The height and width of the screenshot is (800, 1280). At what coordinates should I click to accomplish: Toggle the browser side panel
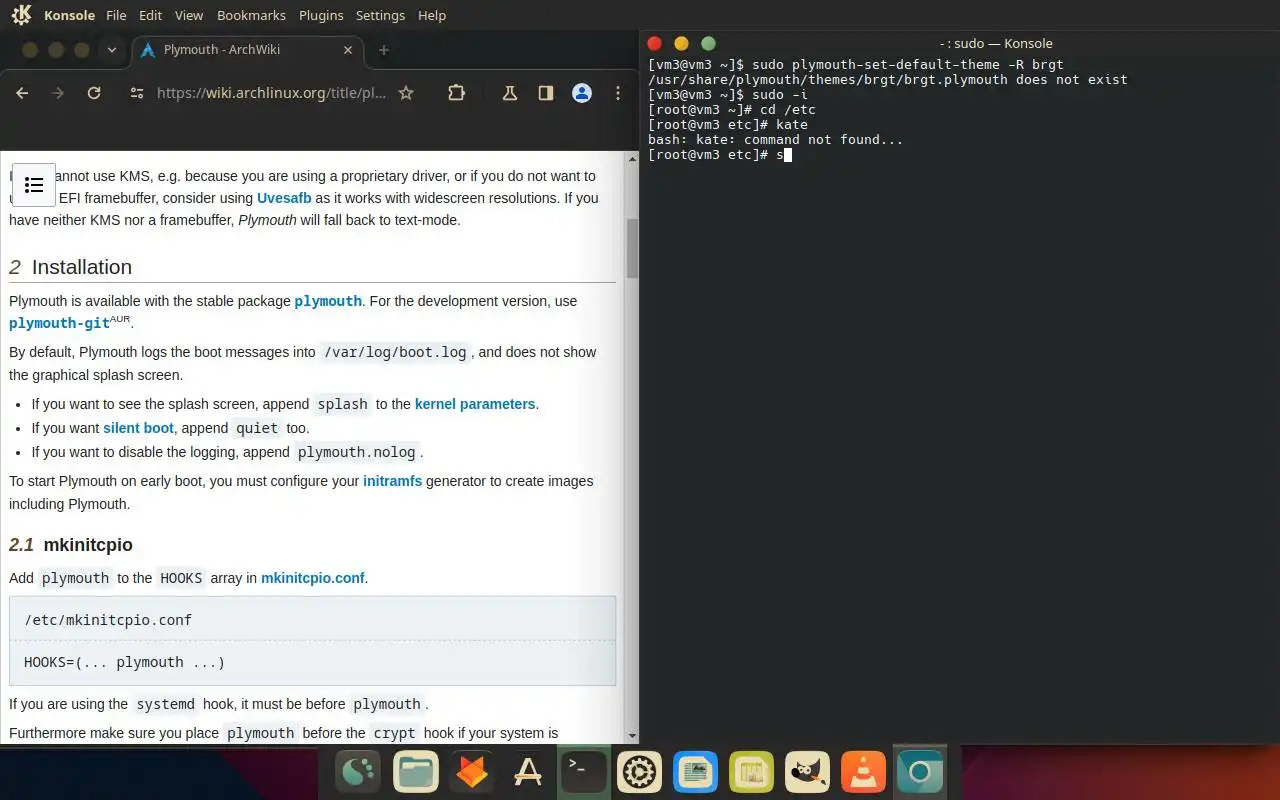tap(545, 93)
